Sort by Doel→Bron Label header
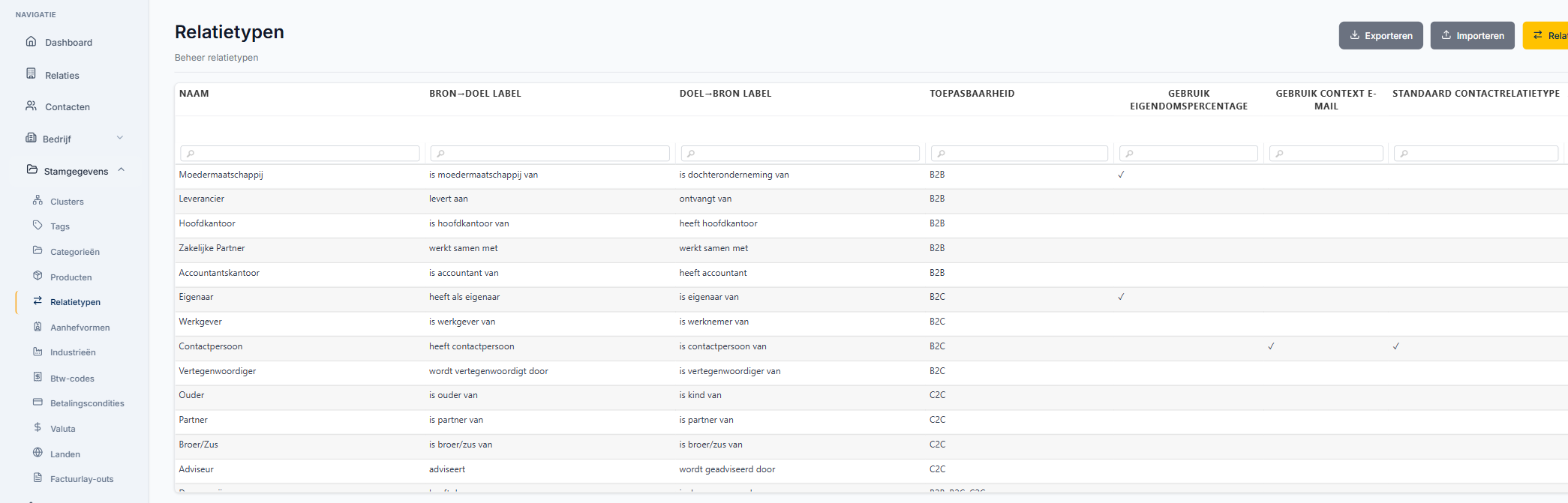 pos(725,94)
